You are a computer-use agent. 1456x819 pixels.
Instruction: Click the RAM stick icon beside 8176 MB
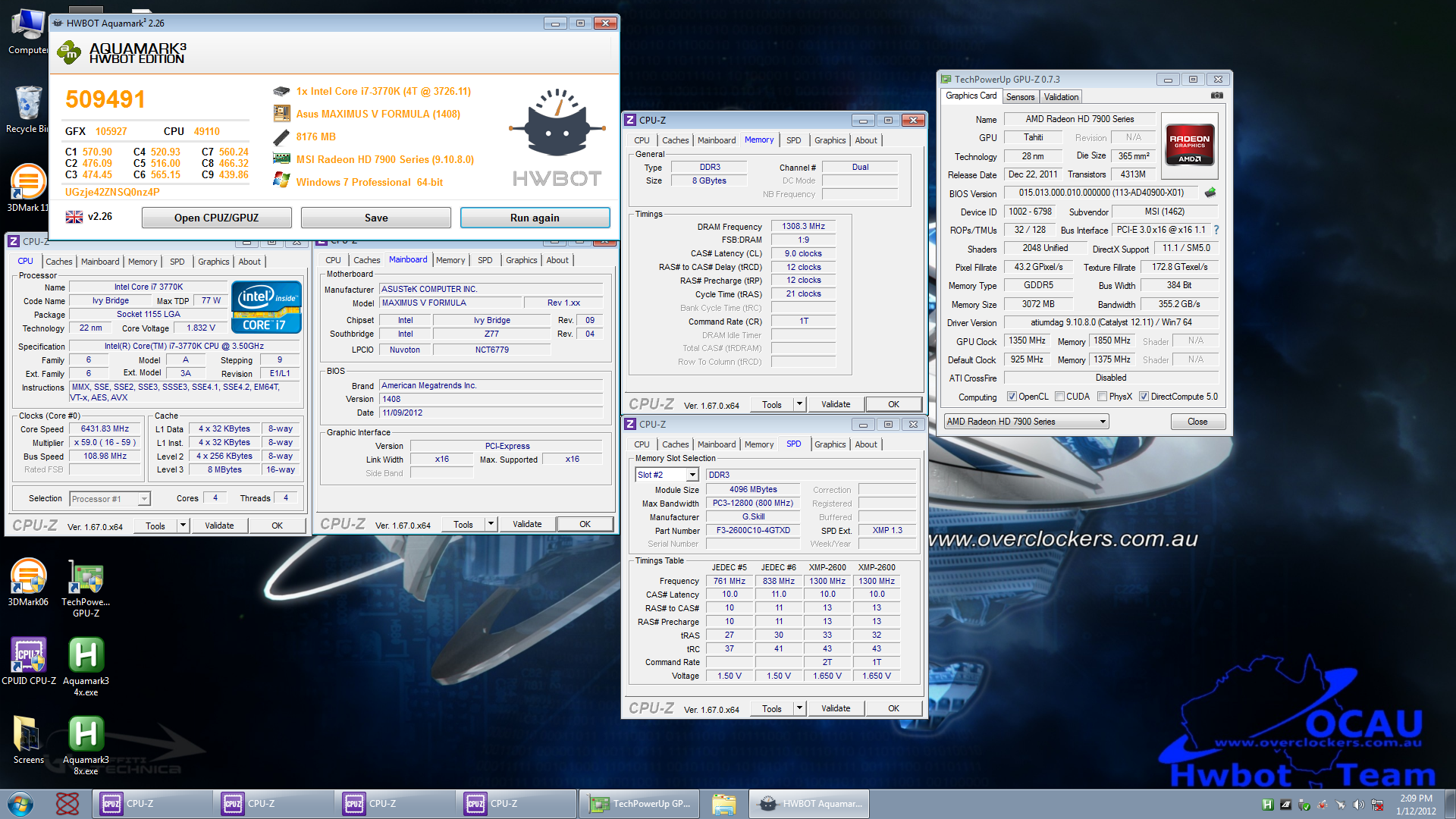point(281,136)
